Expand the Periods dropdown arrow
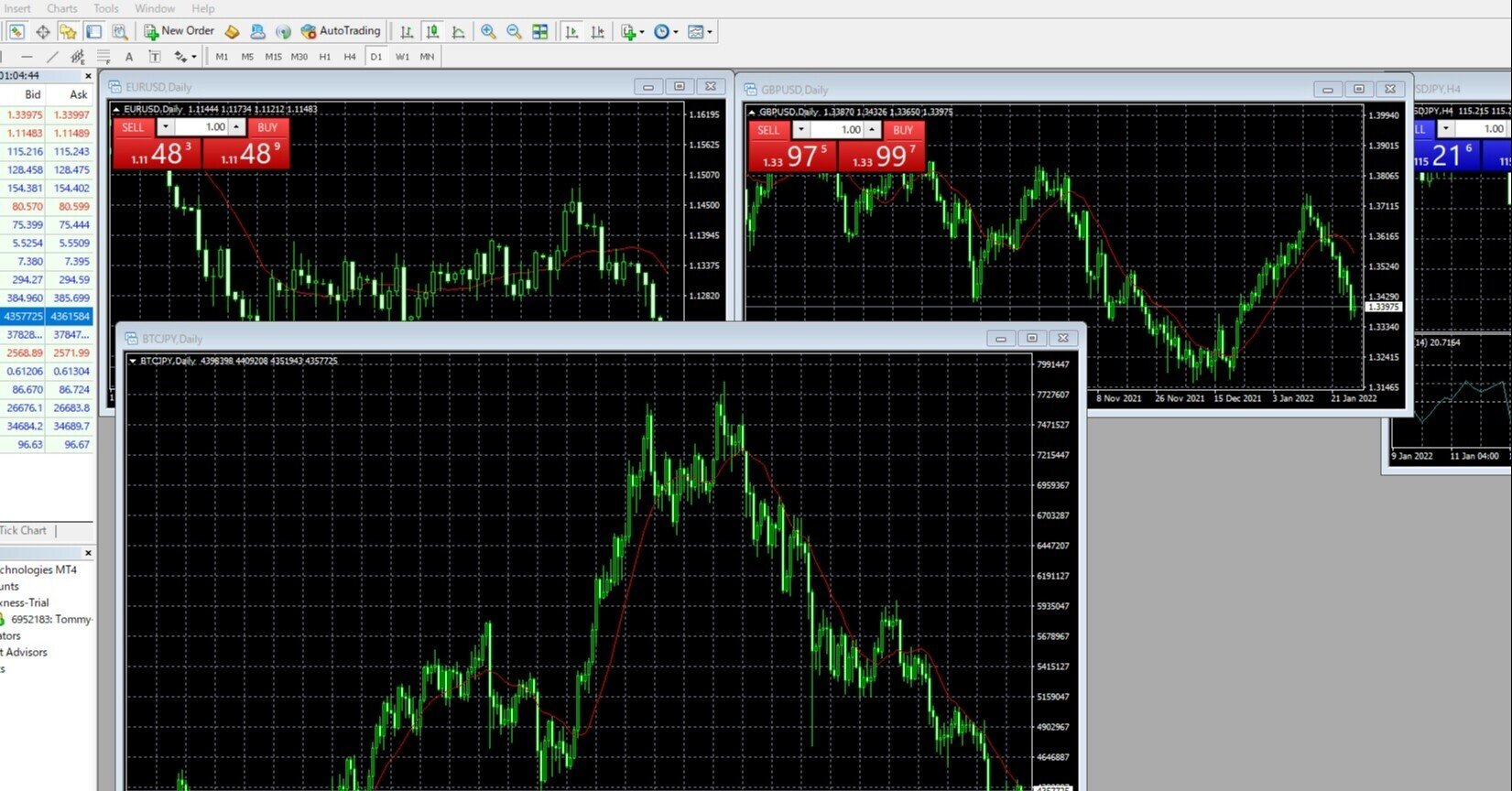The width and height of the screenshot is (1512, 791). click(676, 32)
